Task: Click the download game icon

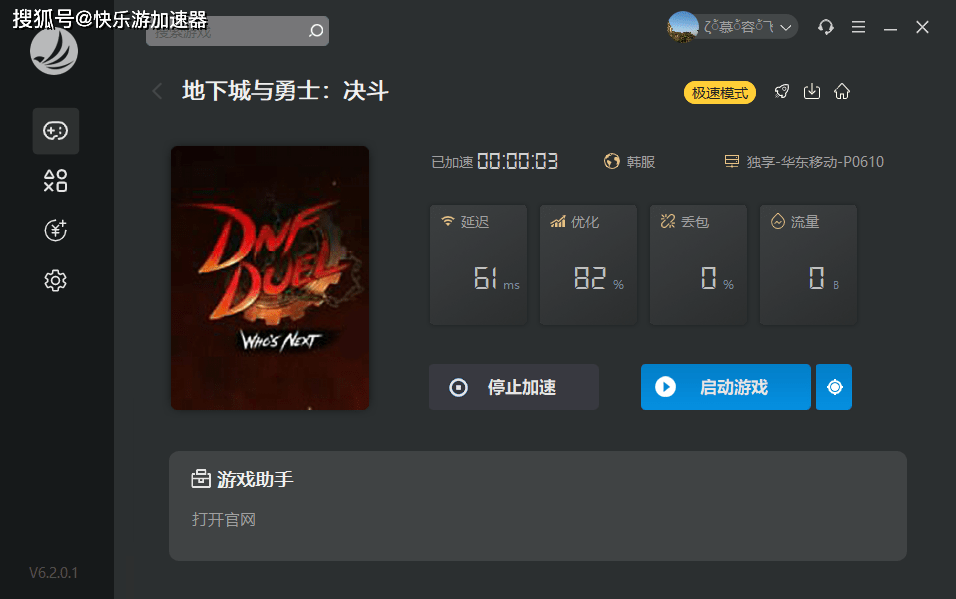Action: [812, 91]
